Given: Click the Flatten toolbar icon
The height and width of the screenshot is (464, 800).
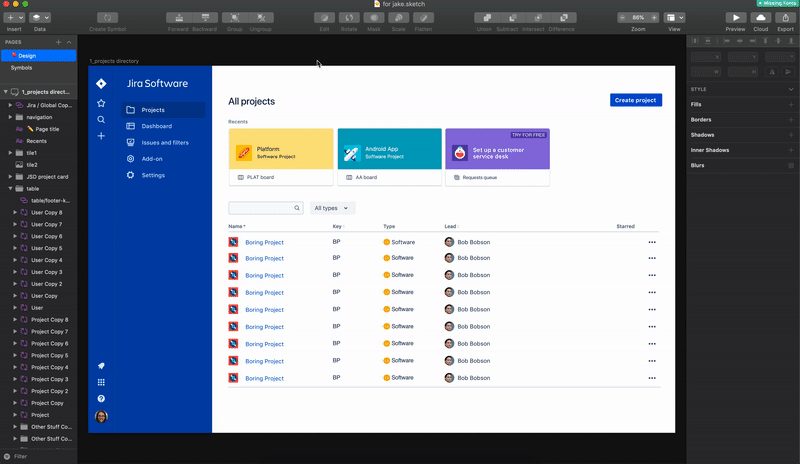Looking at the screenshot, I should pyautogui.click(x=423, y=17).
